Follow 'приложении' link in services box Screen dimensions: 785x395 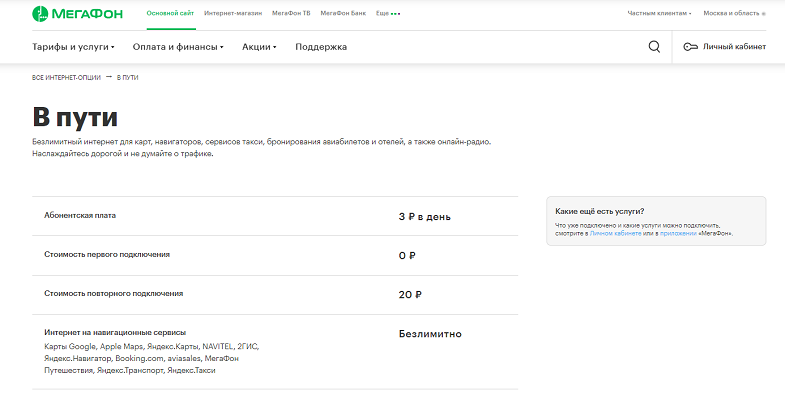click(x=678, y=233)
